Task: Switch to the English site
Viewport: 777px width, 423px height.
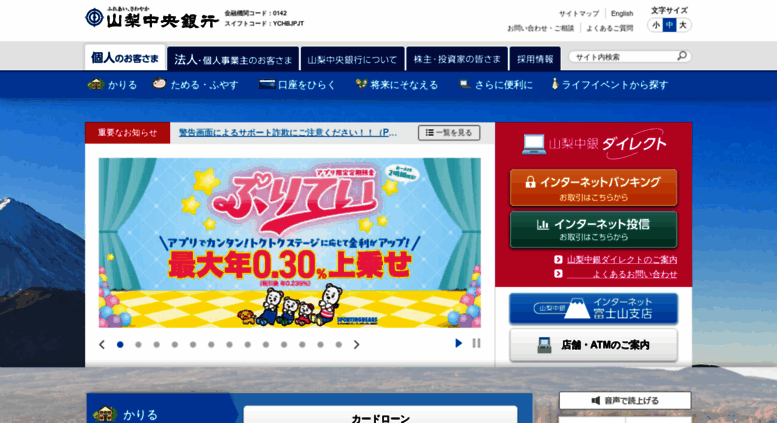Action: coord(622,13)
